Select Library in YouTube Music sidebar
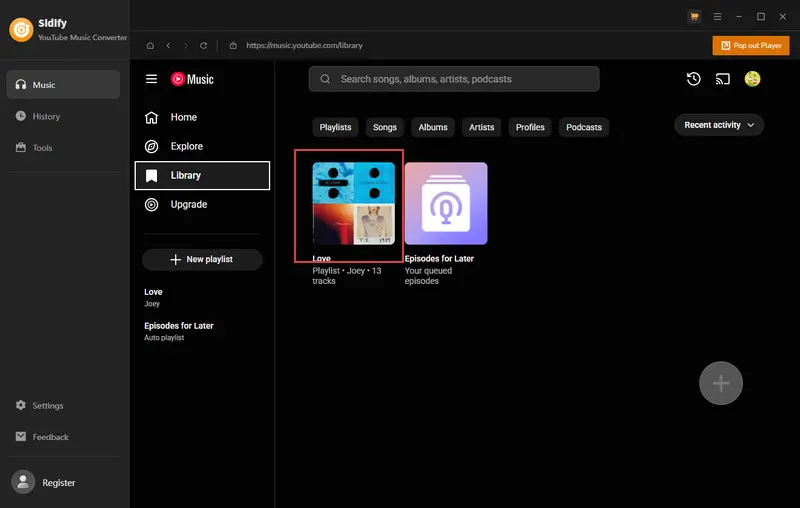This screenshot has width=800, height=508. [202, 175]
